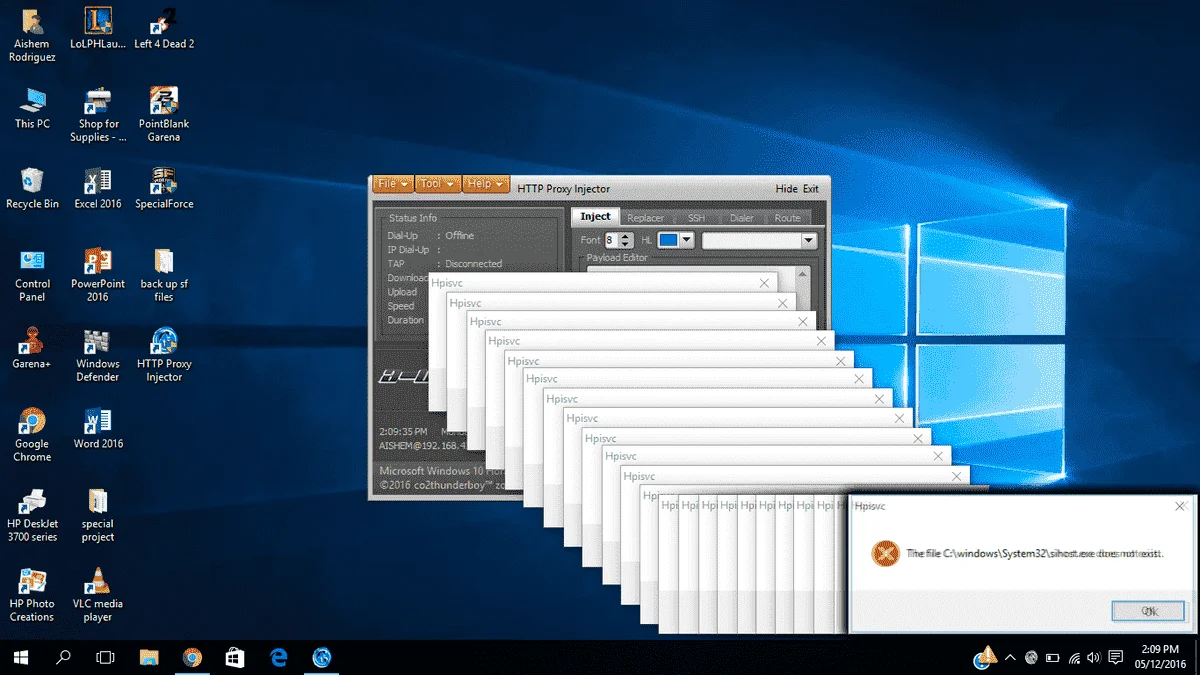Expand the empty combo box beside HL
This screenshot has height=675, width=1200.
(809, 241)
